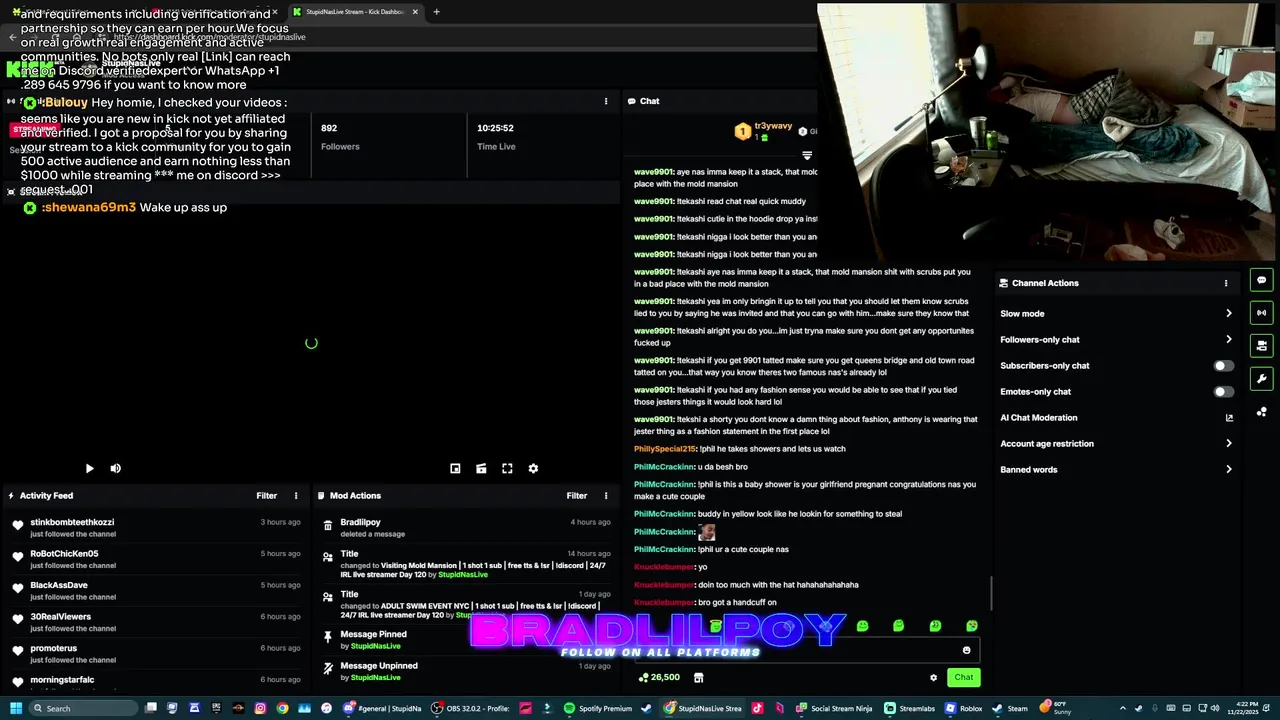Toggle Emotes-only chat switch
Image resolution: width=1280 pixels, height=720 pixels.
[x=1223, y=392]
